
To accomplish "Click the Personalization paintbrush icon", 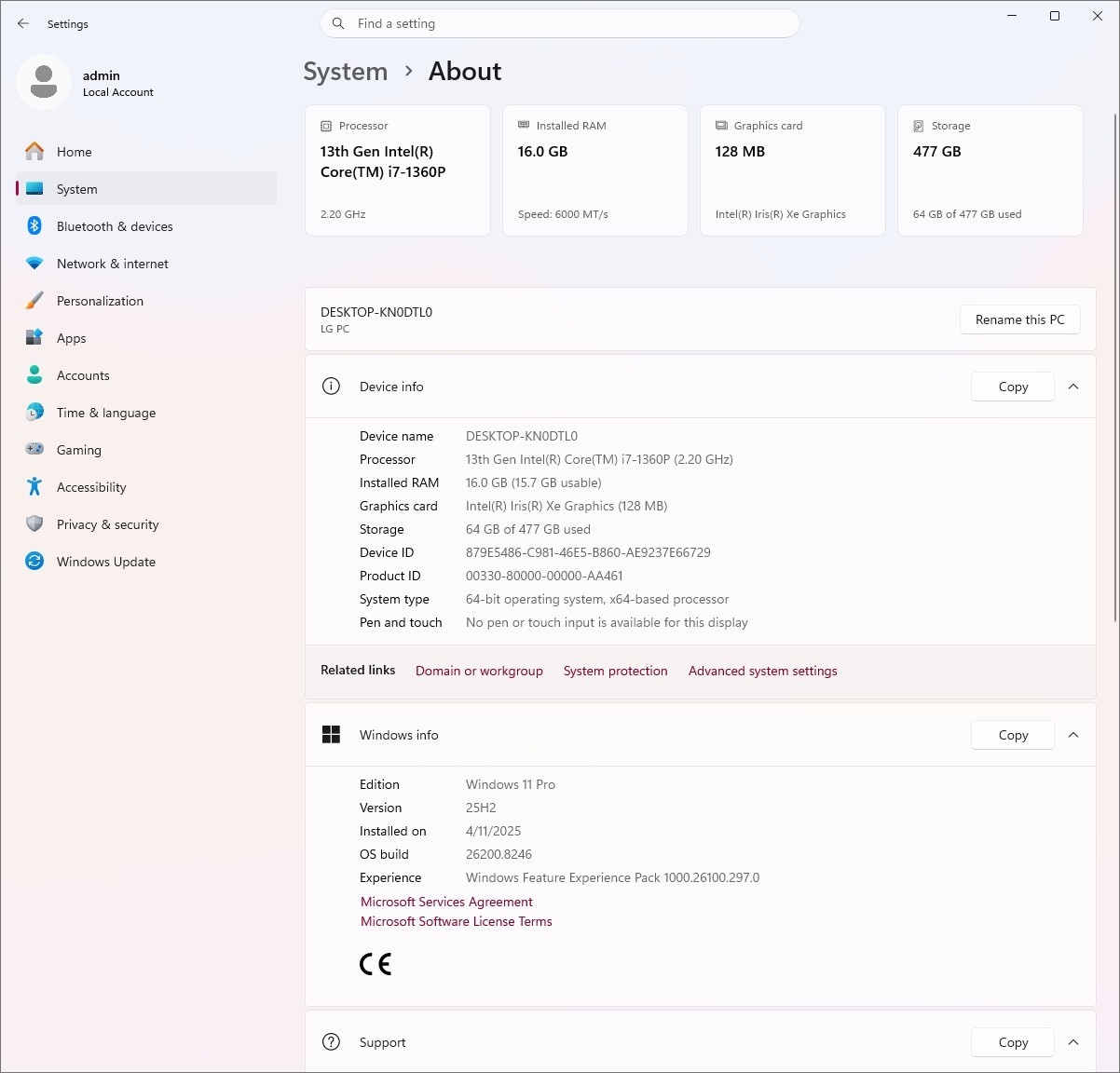I will [34, 300].
